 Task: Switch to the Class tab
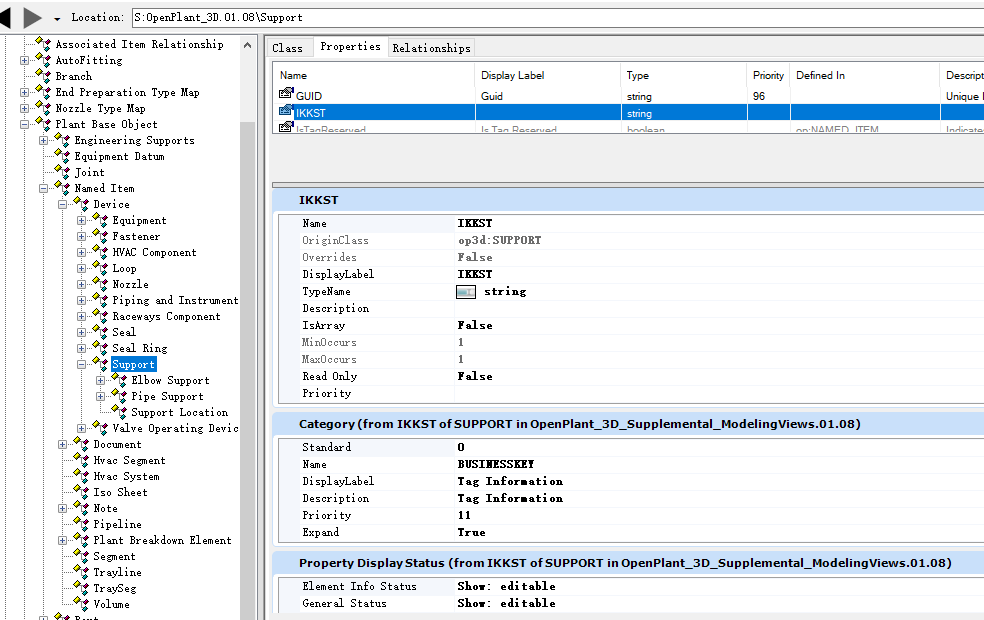coord(288,48)
